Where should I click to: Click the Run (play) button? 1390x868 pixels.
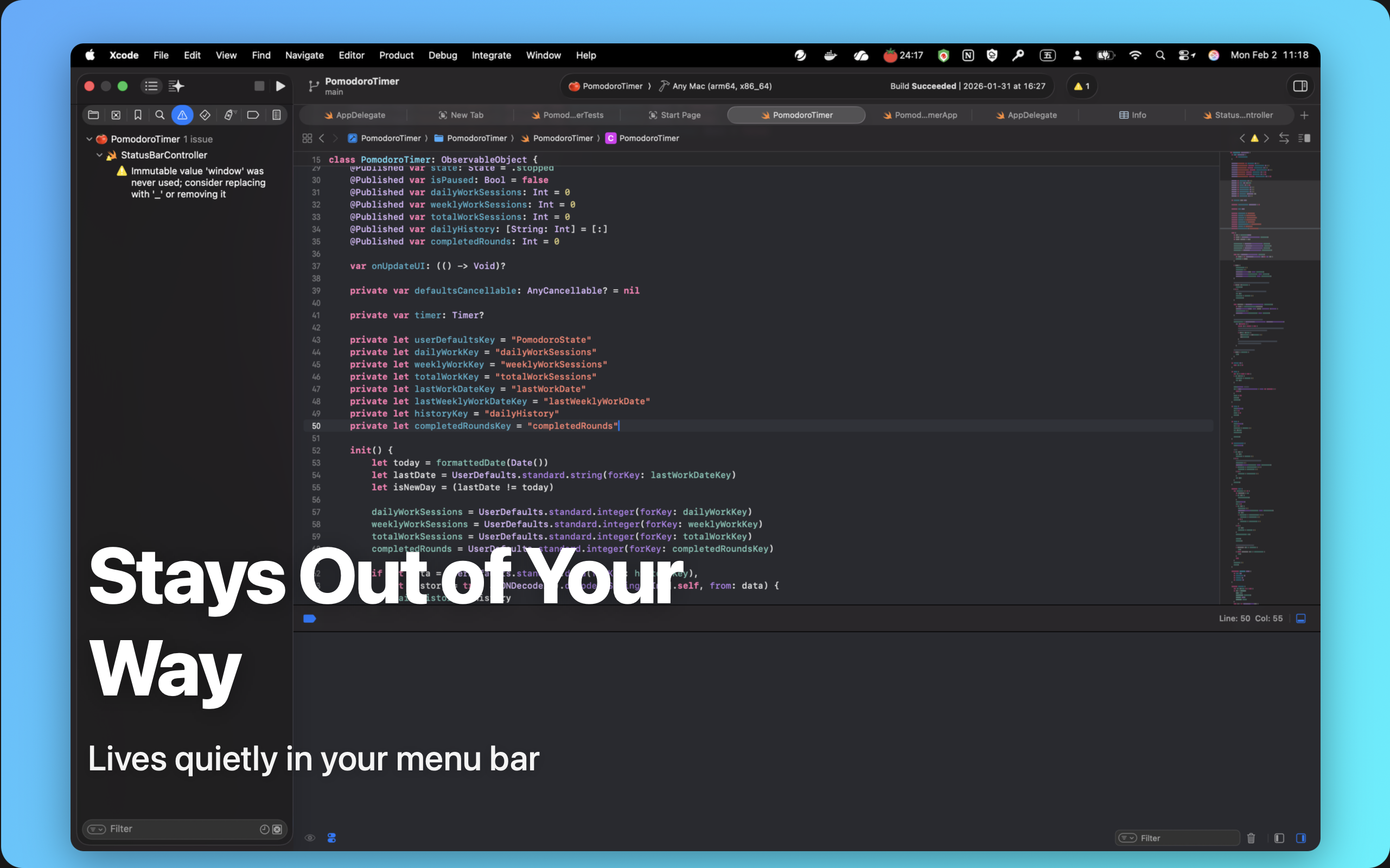[280, 86]
